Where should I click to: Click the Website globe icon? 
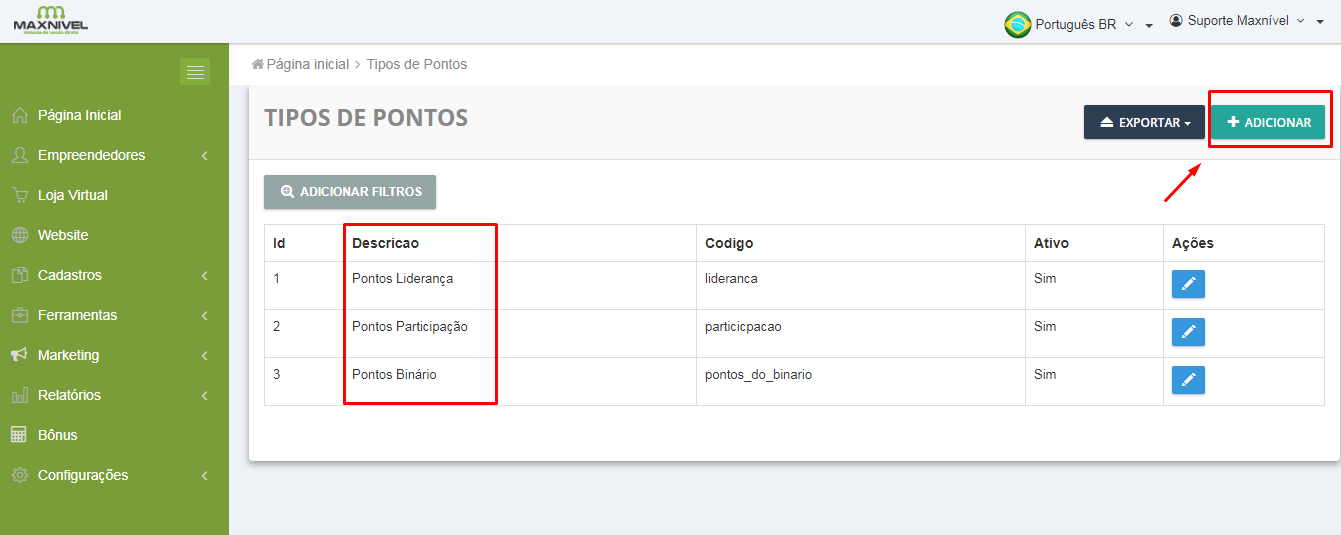click(x=19, y=235)
